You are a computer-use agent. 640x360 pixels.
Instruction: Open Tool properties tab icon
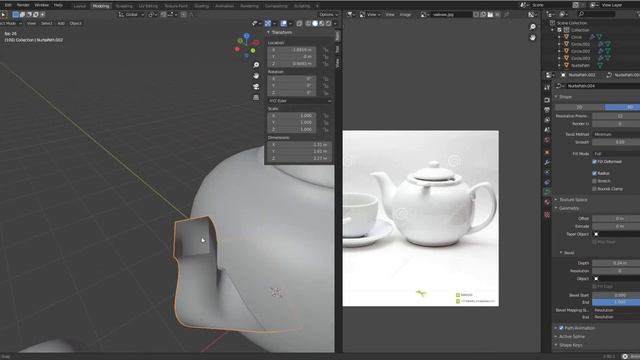[x=547, y=88]
